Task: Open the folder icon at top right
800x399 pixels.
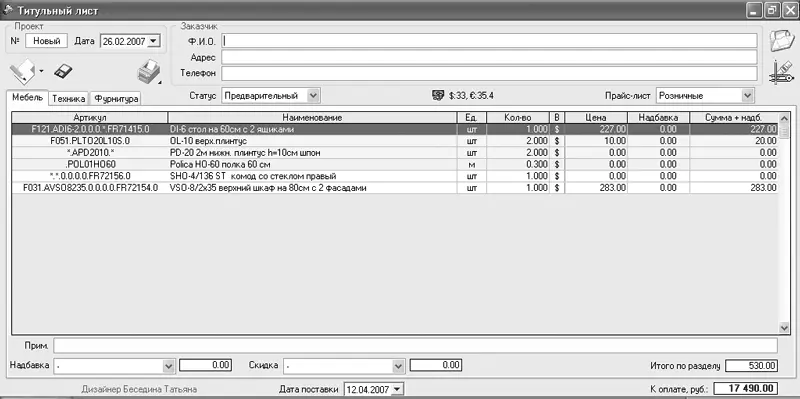Action: (782, 41)
